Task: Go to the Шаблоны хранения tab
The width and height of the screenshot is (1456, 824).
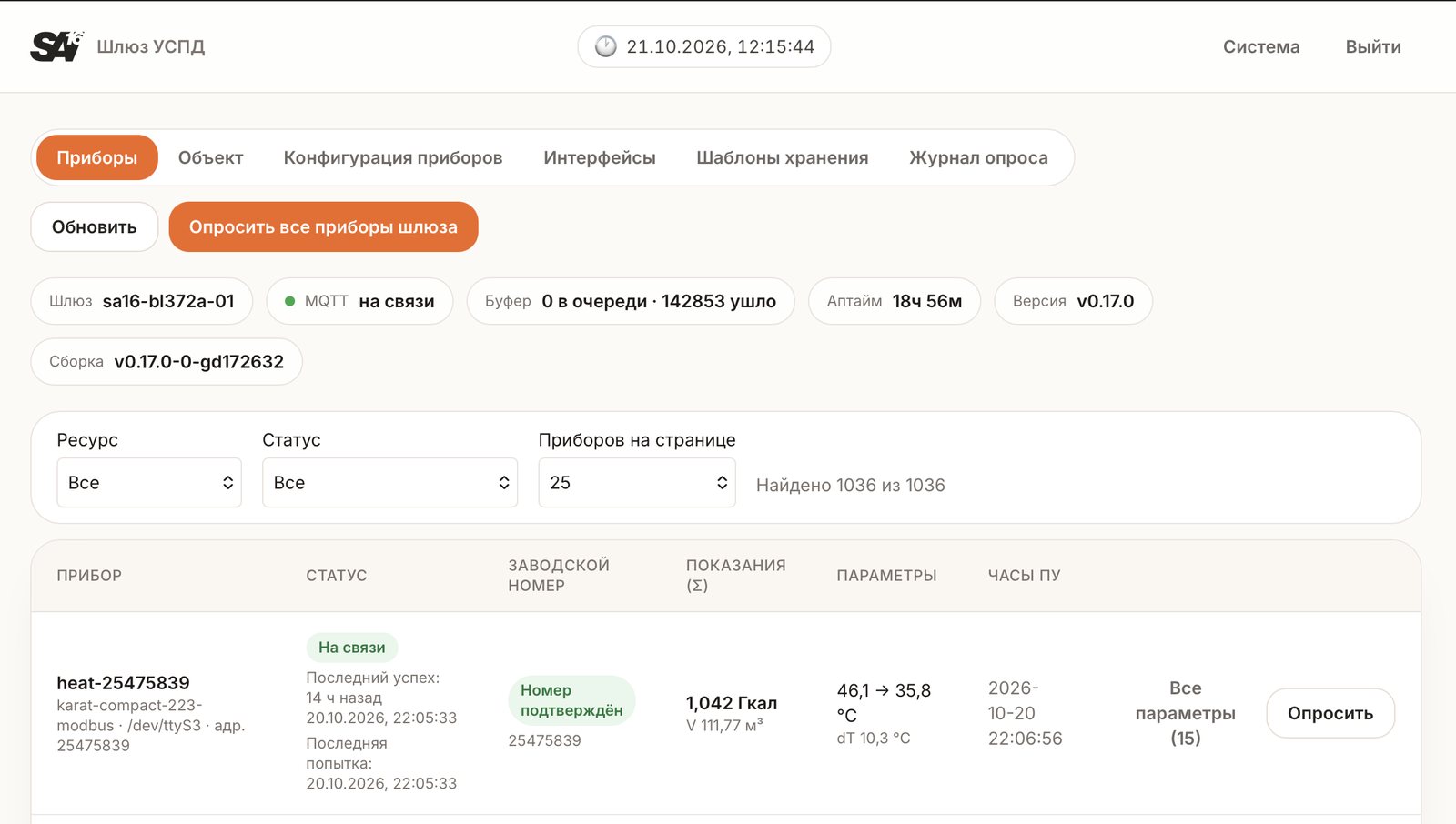Action: tap(783, 157)
